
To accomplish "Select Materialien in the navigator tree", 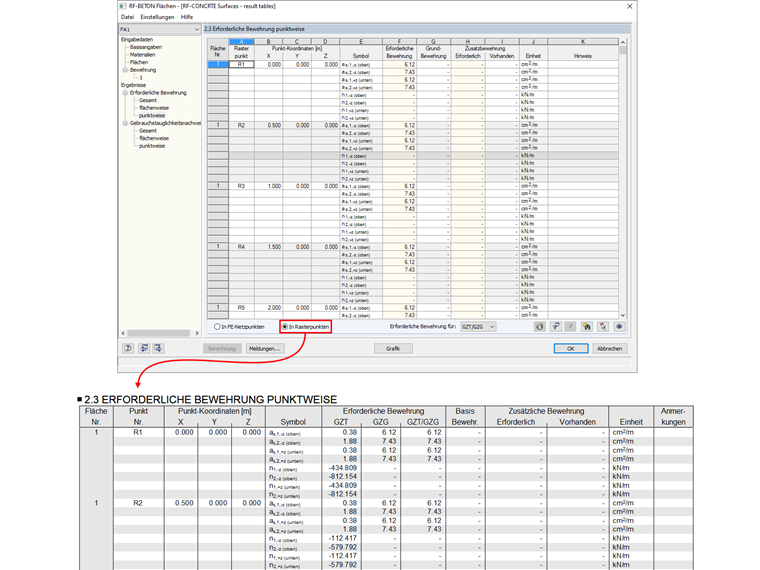I will [142, 55].
